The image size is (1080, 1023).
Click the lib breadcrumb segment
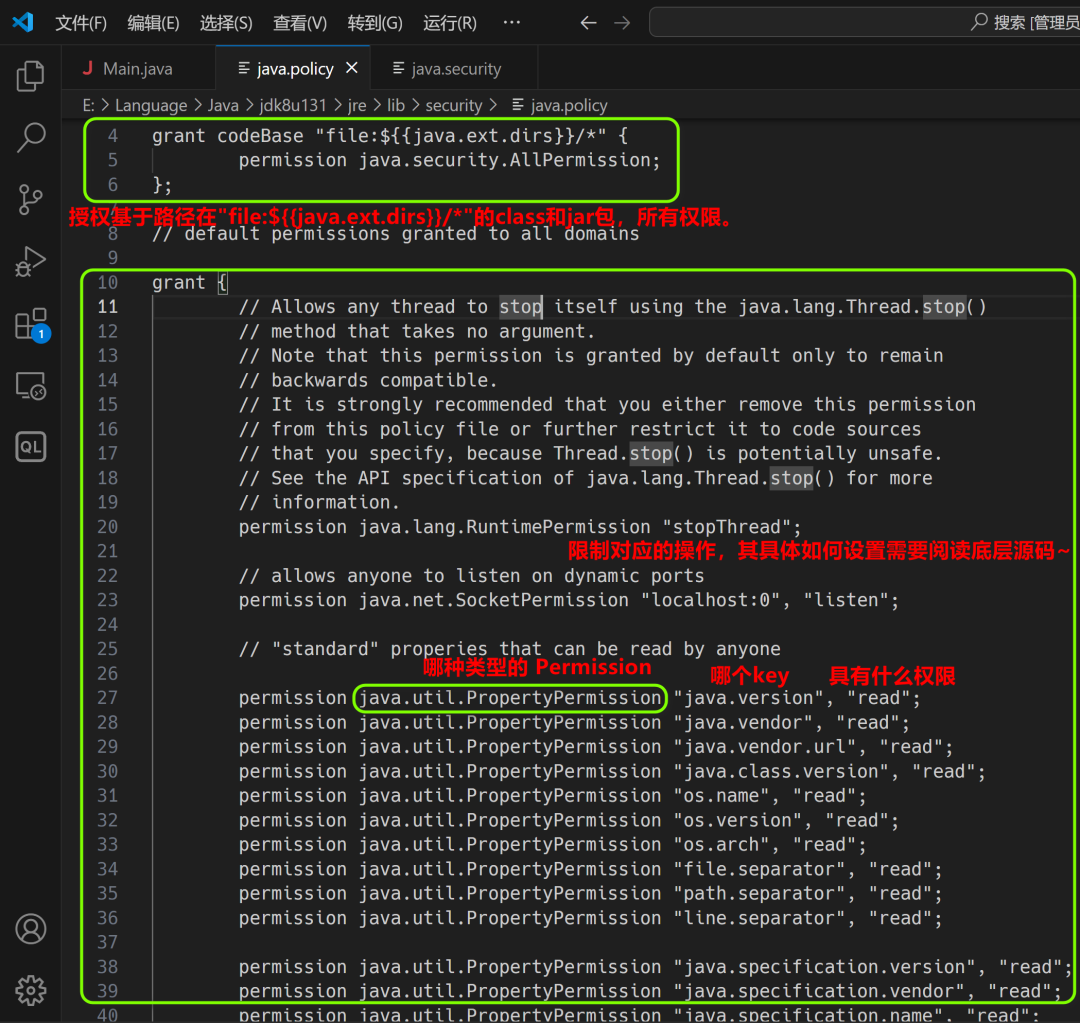click(x=396, y=105)
